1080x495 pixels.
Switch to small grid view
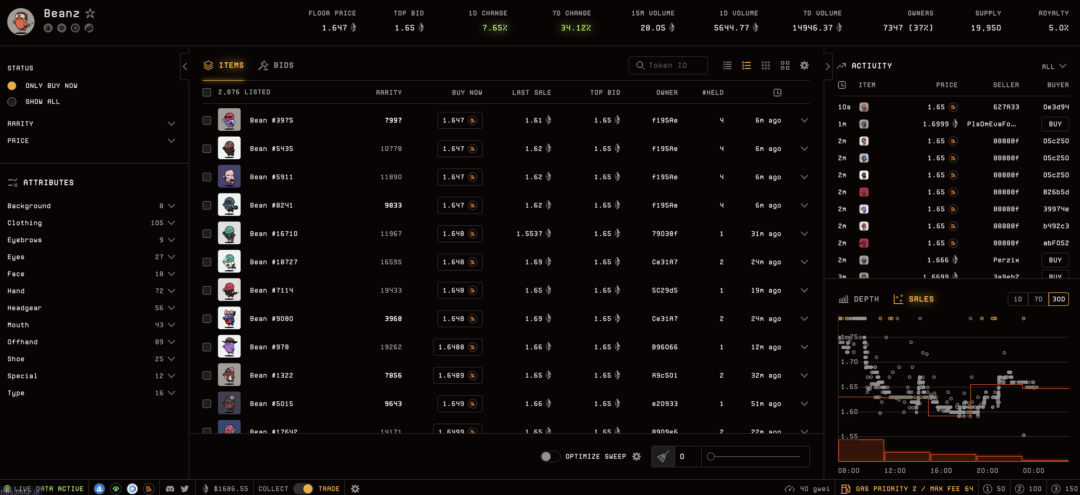[765, 65]
